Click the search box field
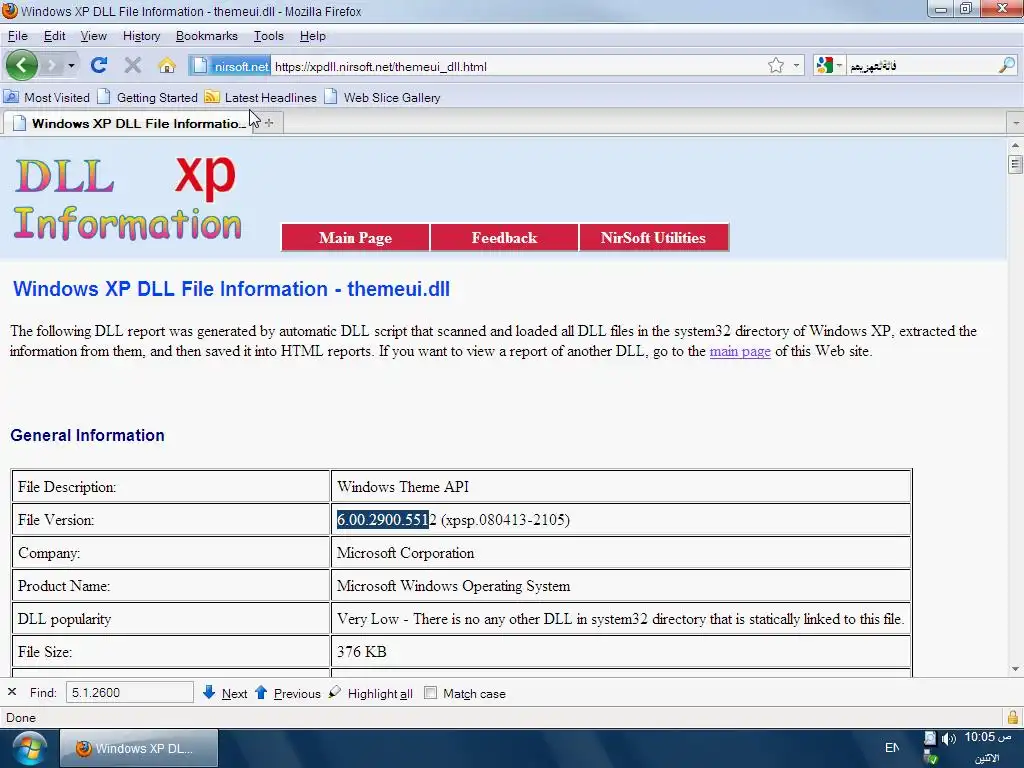 click(921, 66)
